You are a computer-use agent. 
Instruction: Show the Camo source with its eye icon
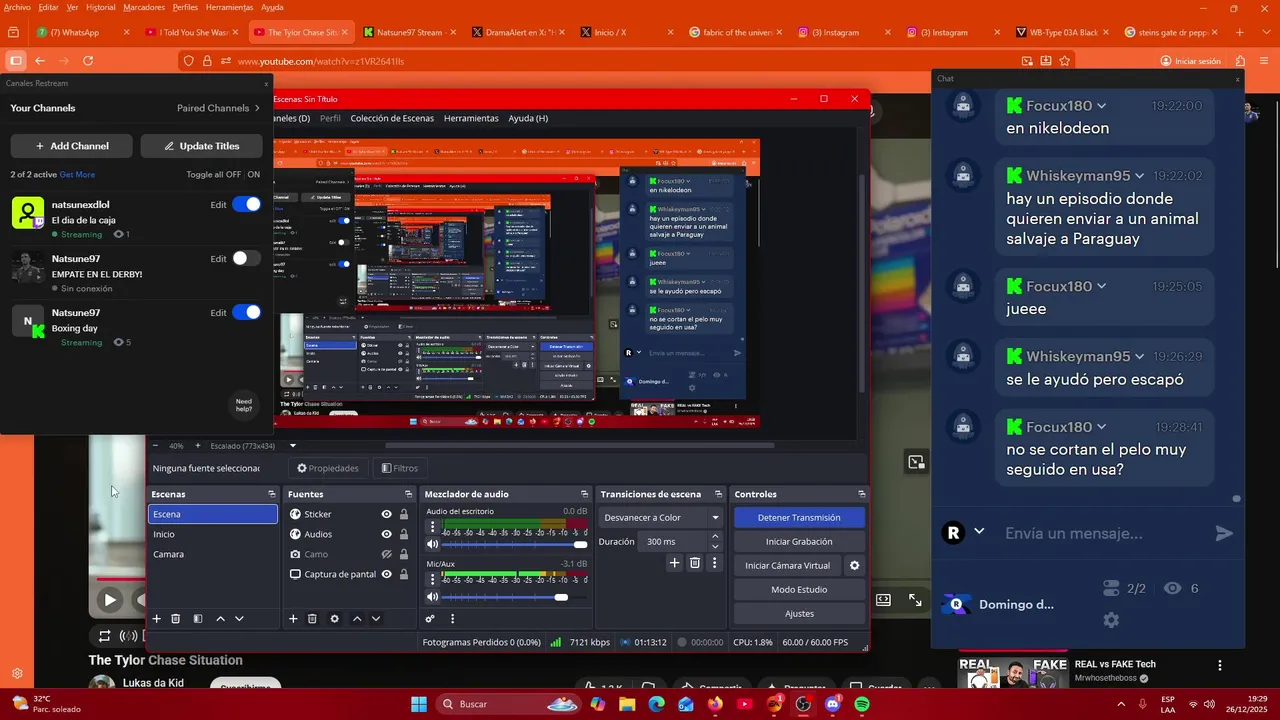click(x=386, y=554)
